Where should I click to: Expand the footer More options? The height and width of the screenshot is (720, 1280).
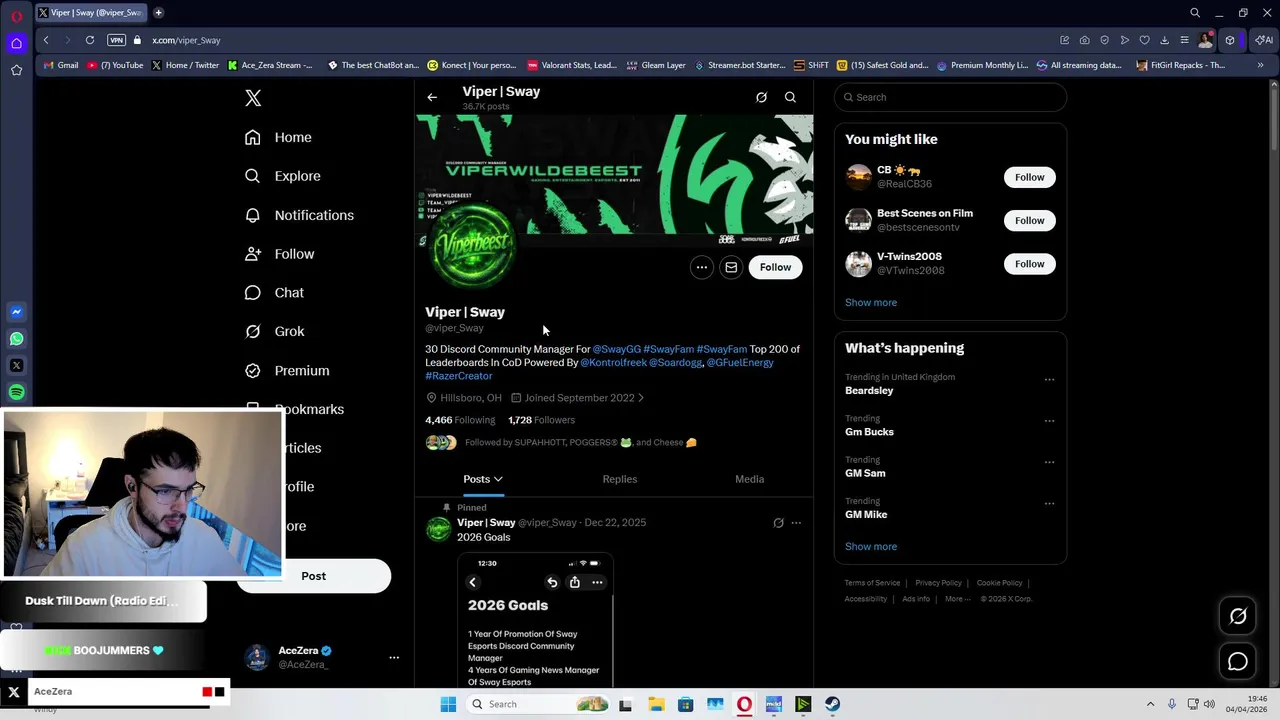tap(957, 599)
